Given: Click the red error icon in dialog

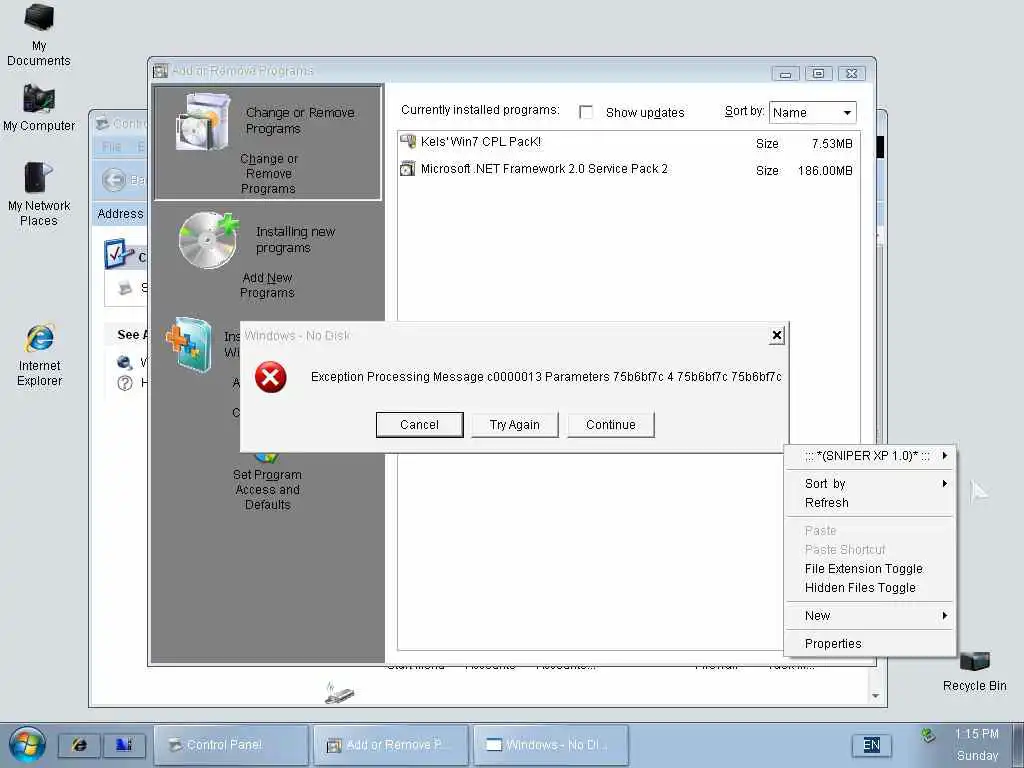Looking at the screenshot, I should (270, 377).
